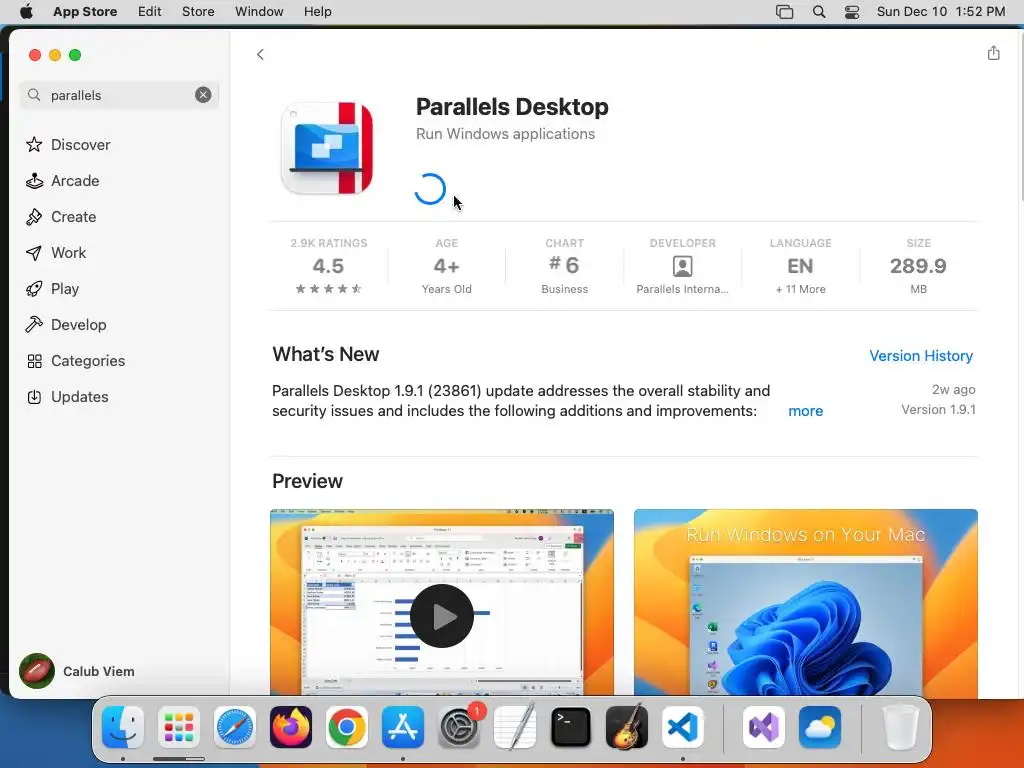Open the Run Windows on Your Mac screenshot
The image size is (1024, 768).
(x=806, y=602)
